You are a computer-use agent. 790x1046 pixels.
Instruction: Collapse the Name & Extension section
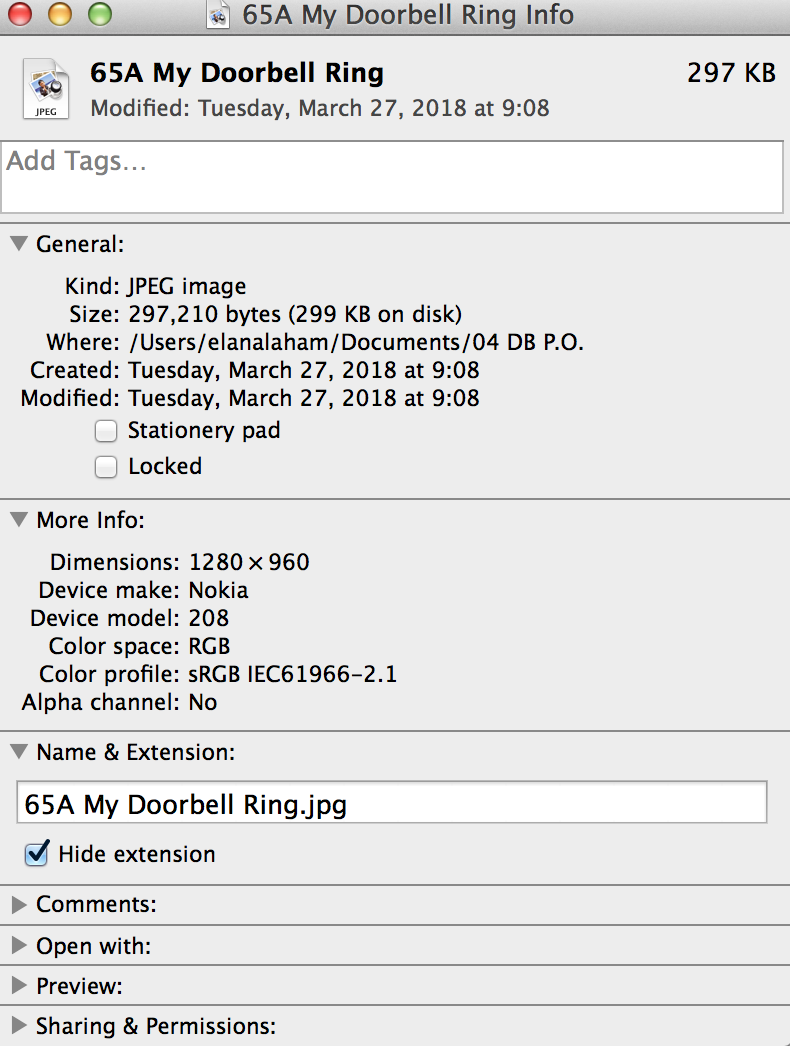tap(19, 752)
